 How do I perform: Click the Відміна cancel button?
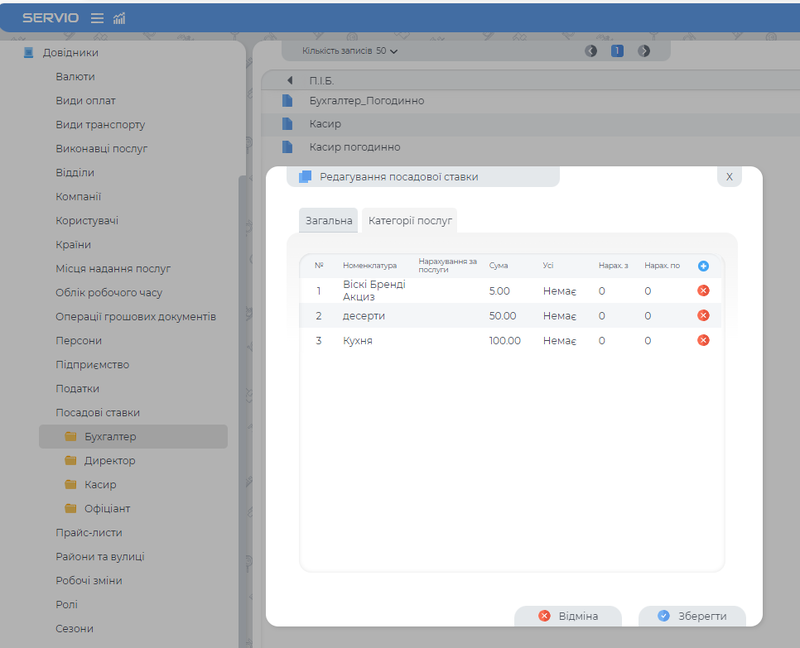(568, 616)
